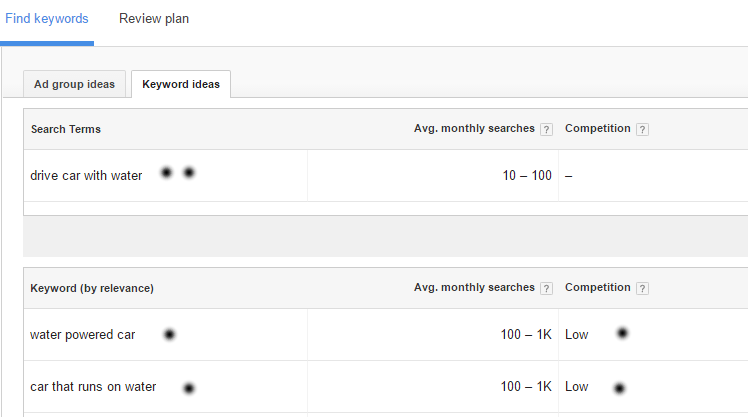Select the "car that runs on water" keyword
The height and width of the screenshot is (417, 748).
coord(93,387)
